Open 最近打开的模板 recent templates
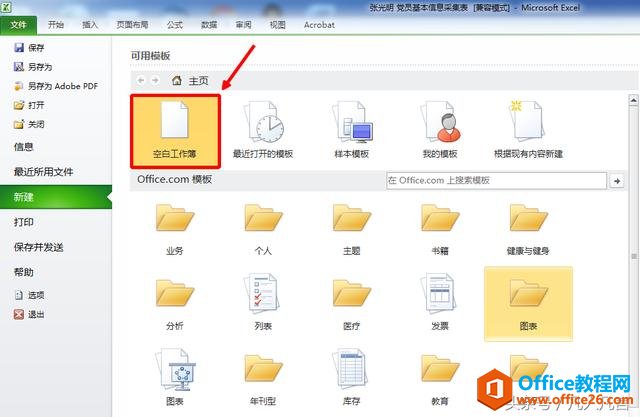The width and height of the screenshot is (640, 417). tap(263, 131)
